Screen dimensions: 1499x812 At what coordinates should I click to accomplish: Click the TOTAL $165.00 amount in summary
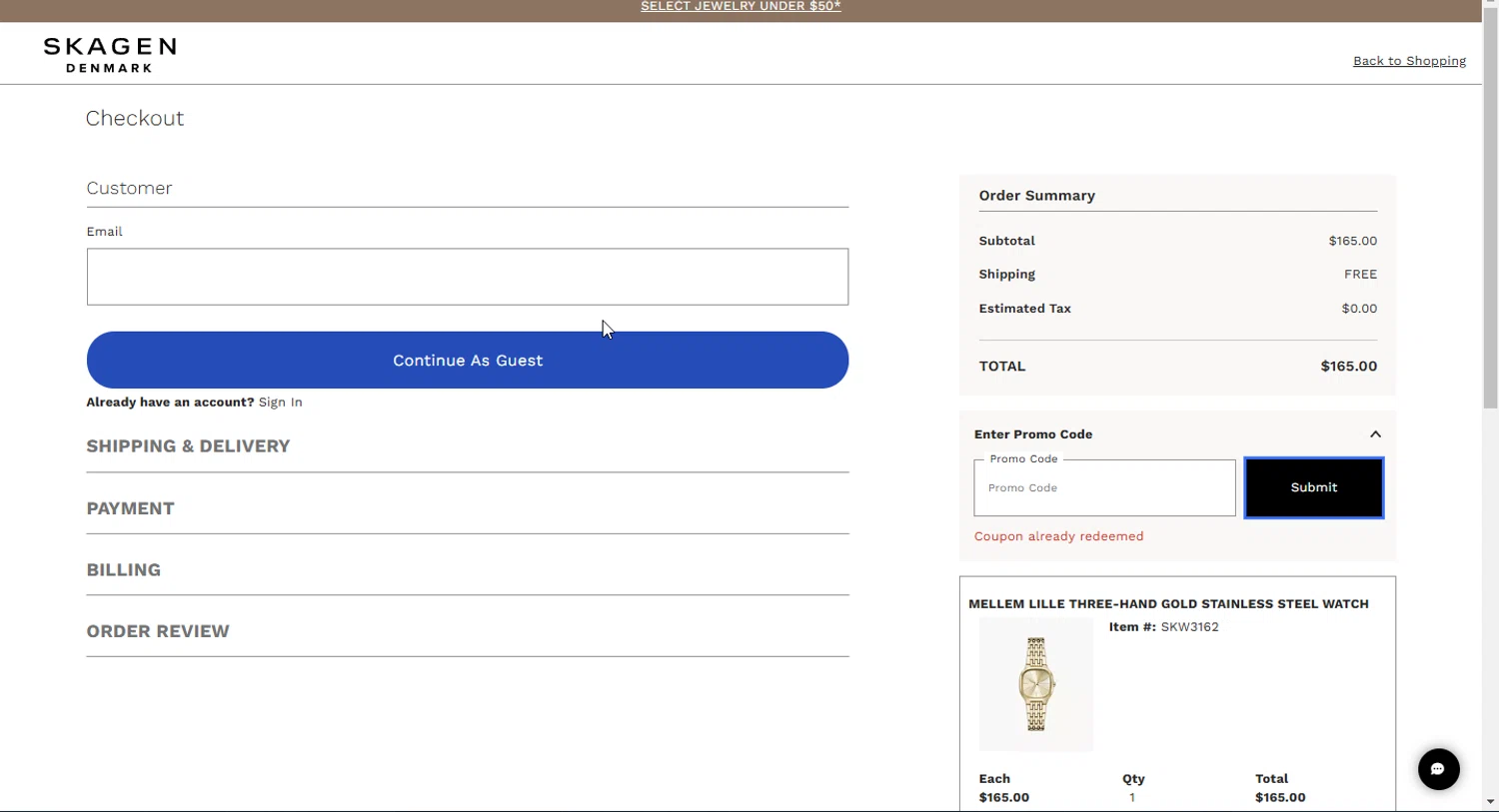click(x=1348, y=367)
